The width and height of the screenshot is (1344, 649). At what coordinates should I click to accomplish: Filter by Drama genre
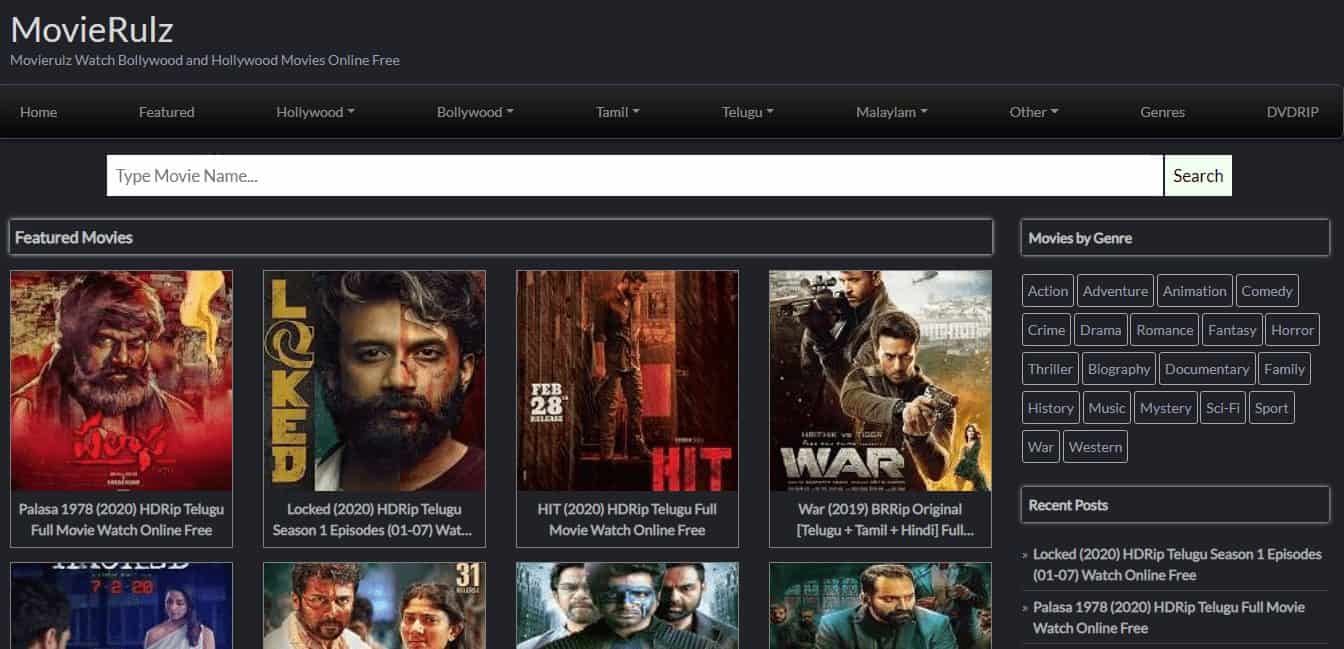pyautogui.click(x=1101, y=330)
